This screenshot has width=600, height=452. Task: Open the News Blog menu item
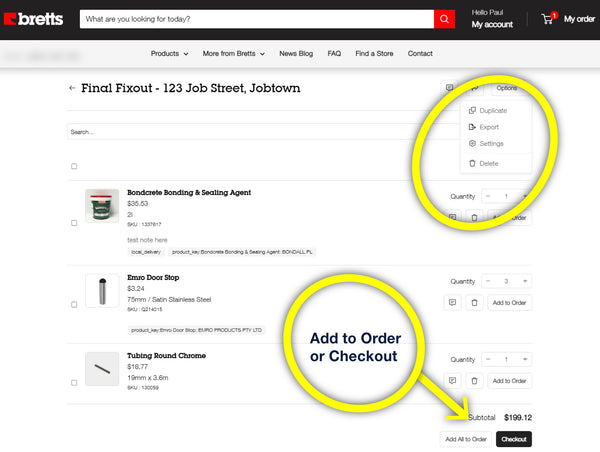(296, 54)
